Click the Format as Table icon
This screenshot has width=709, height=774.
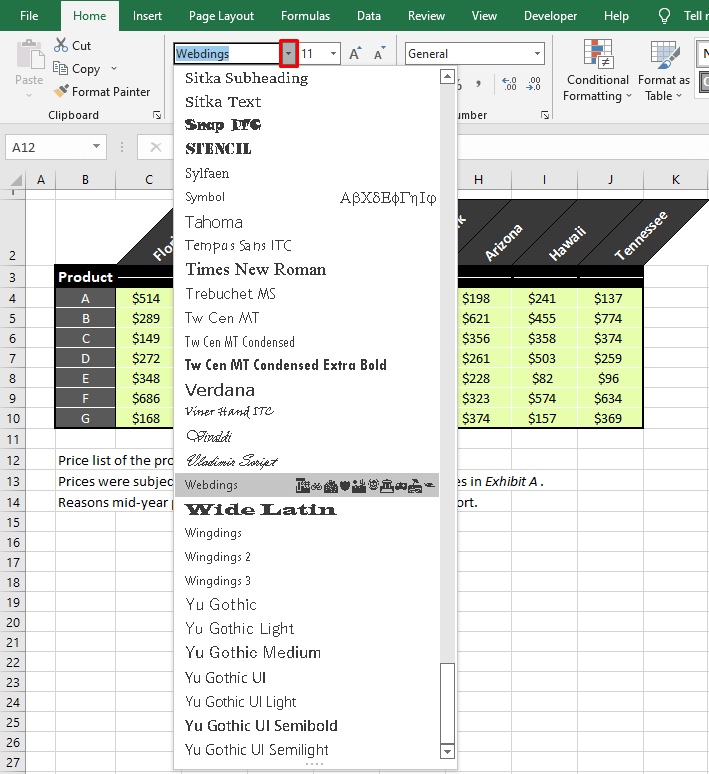(664, 53)
